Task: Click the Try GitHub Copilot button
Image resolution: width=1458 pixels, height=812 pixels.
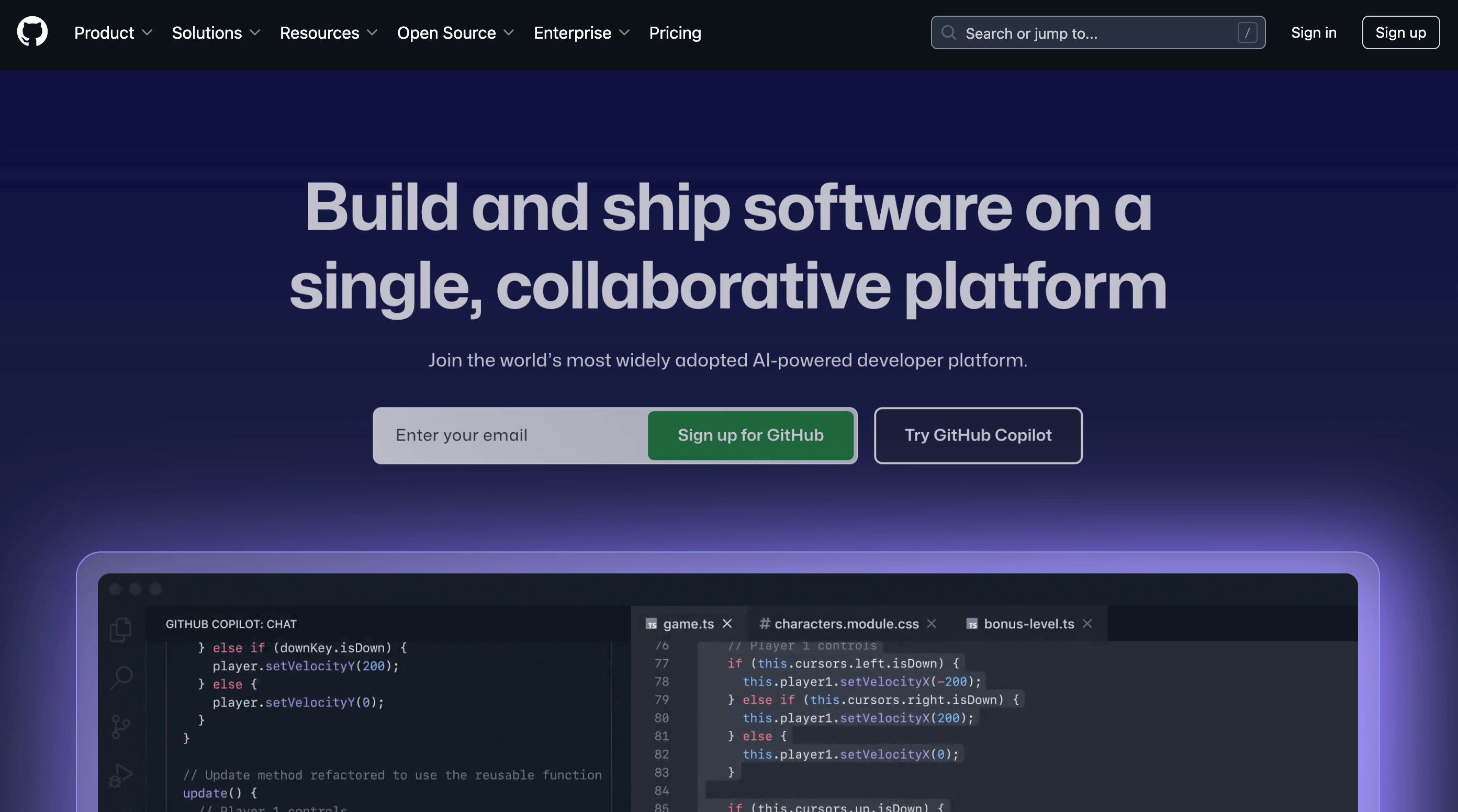Action: [978, 435]
